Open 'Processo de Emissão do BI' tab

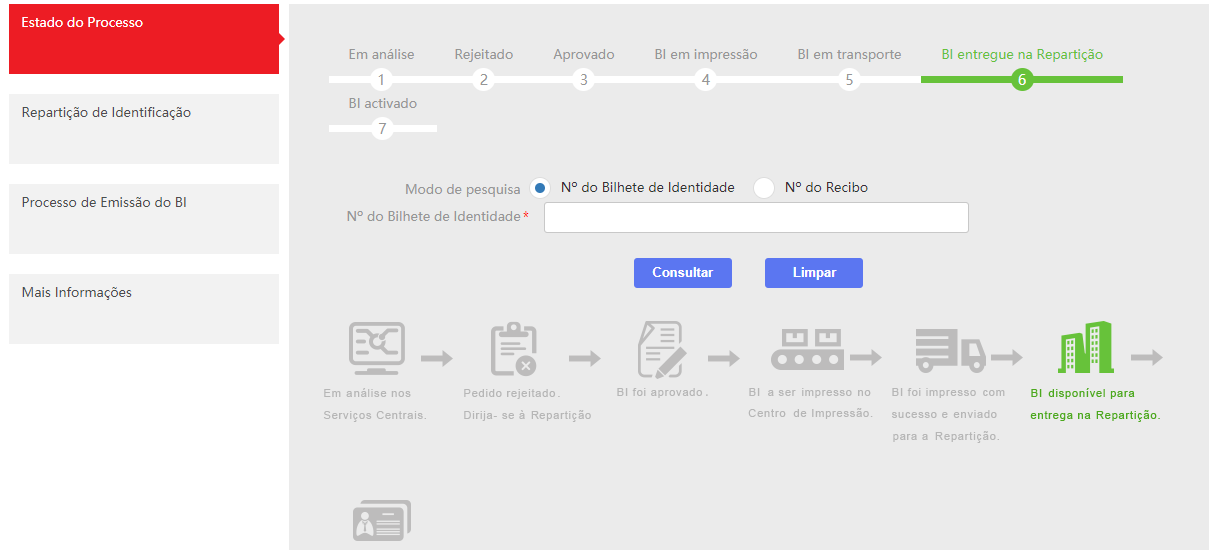(x=144, y=219)
